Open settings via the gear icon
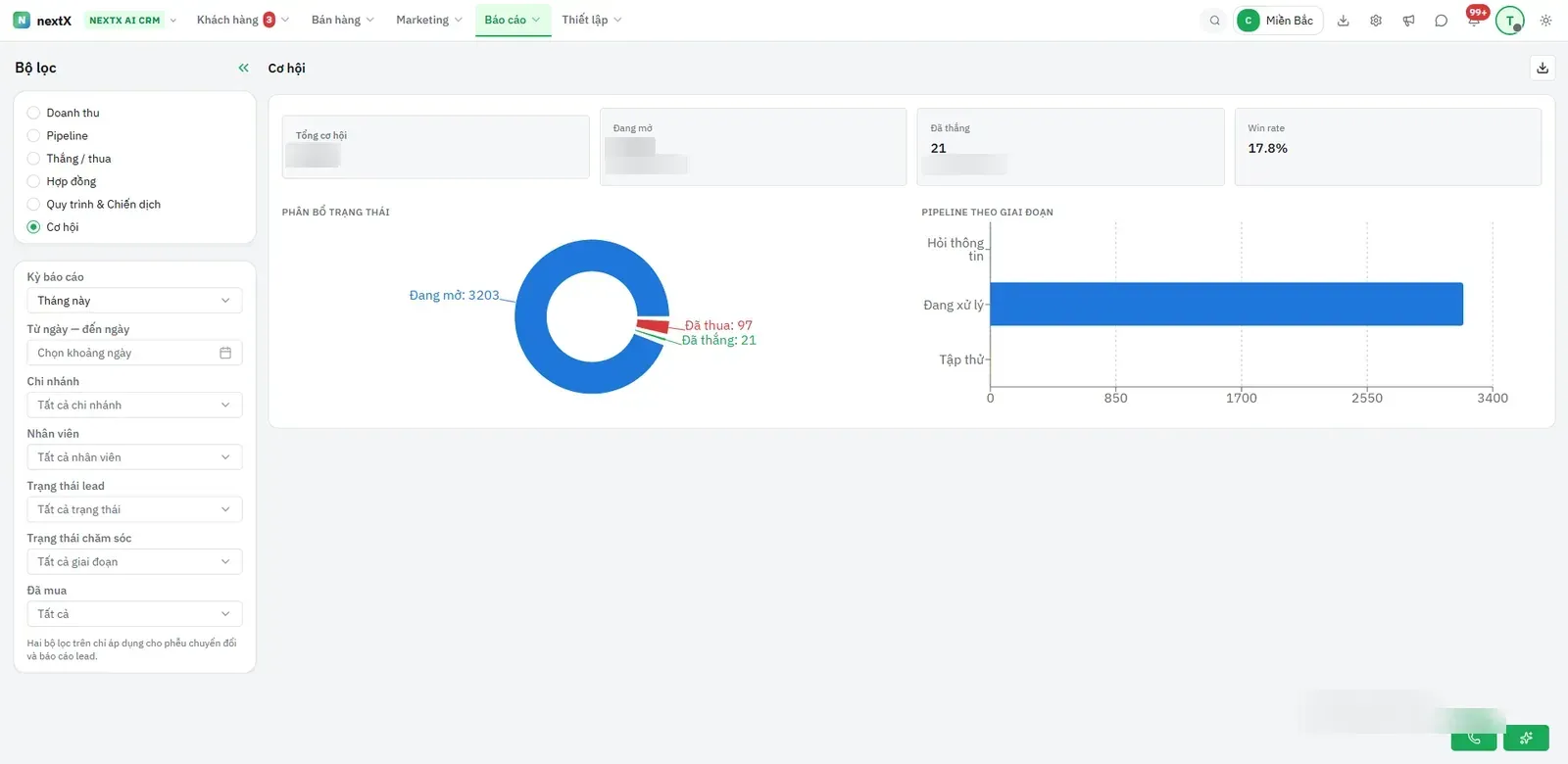 pos(1376,21)
